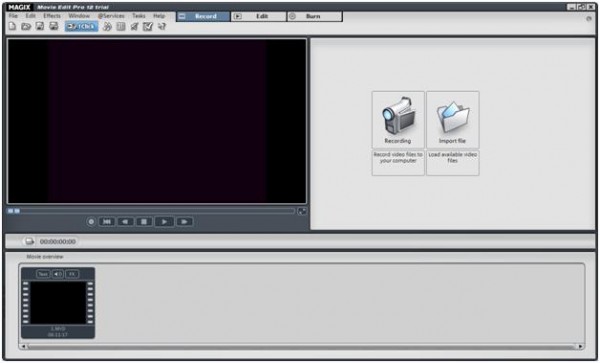Image resolution: width=600 pixels, height=363 pixels.
Task: Click the Import file folder button
Action: pyautogui.click(x=453, y=120)
